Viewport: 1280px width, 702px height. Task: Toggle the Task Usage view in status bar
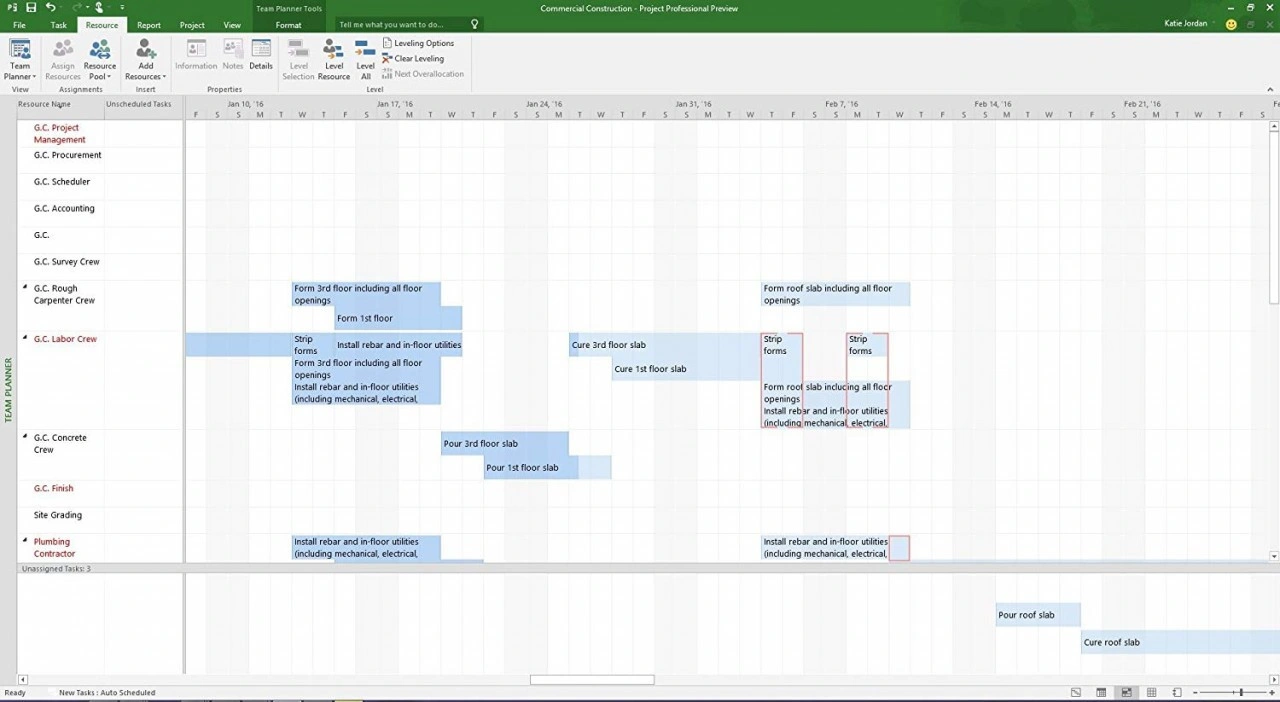pyautogui.click(x=1101, y=692)
